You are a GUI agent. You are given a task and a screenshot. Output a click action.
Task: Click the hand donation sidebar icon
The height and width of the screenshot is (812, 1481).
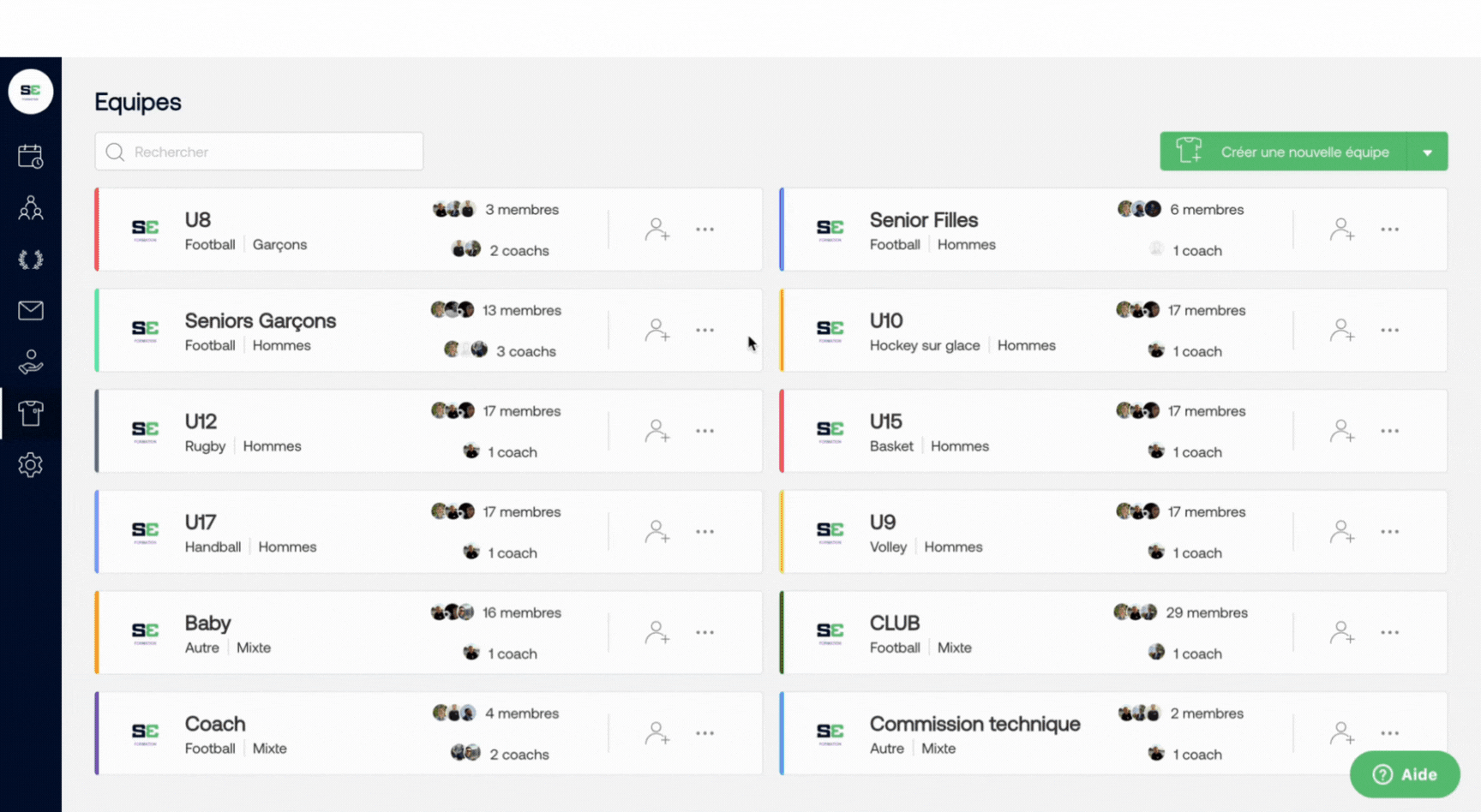(31, 362)
